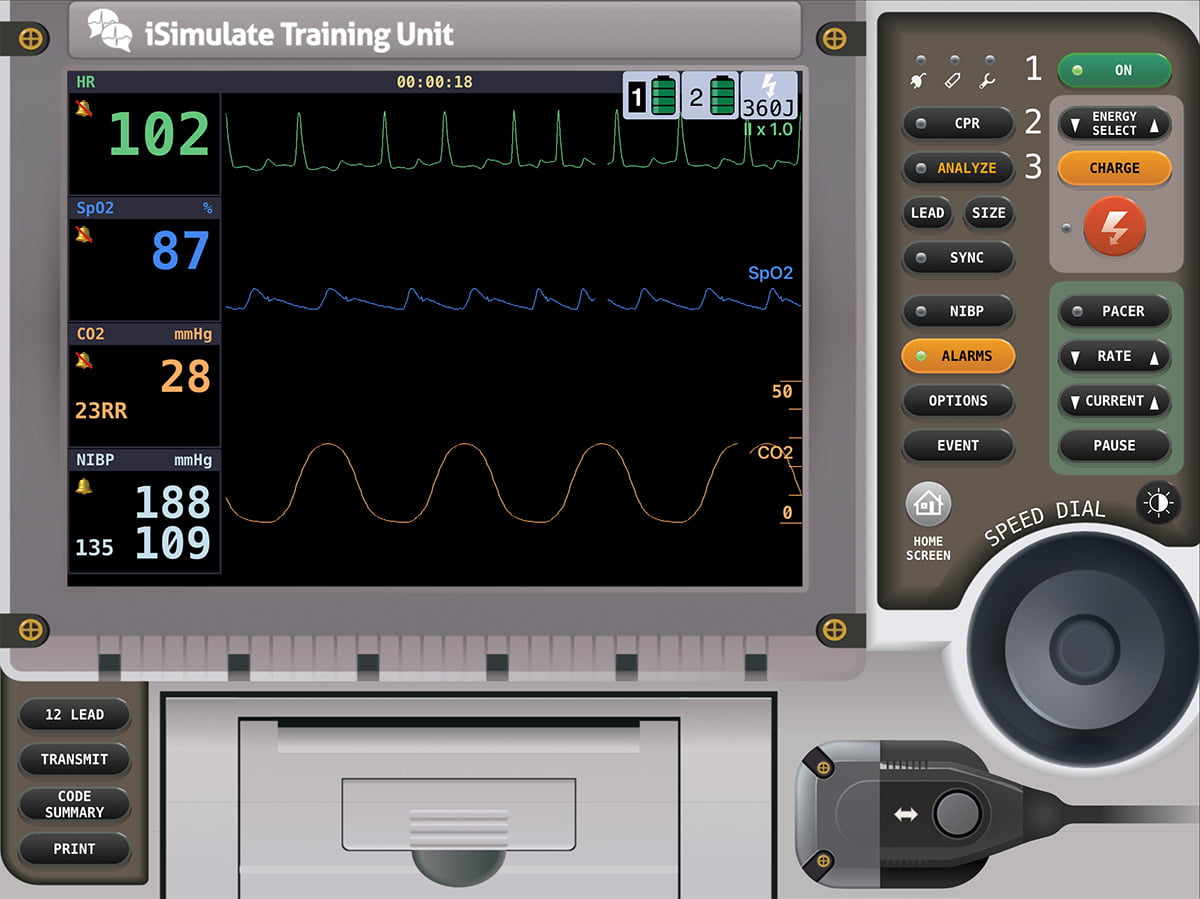Click the CO2 scale value 50

pos(782,392)
